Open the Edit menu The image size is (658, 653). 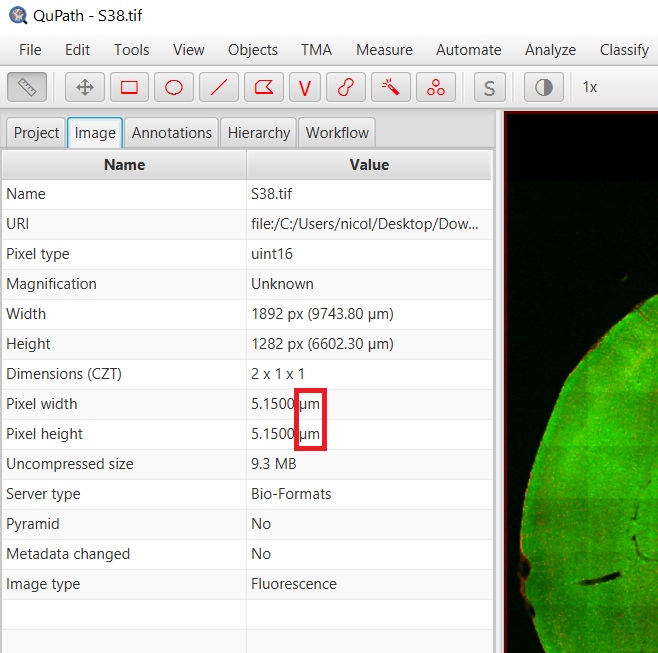click(77, 50)
